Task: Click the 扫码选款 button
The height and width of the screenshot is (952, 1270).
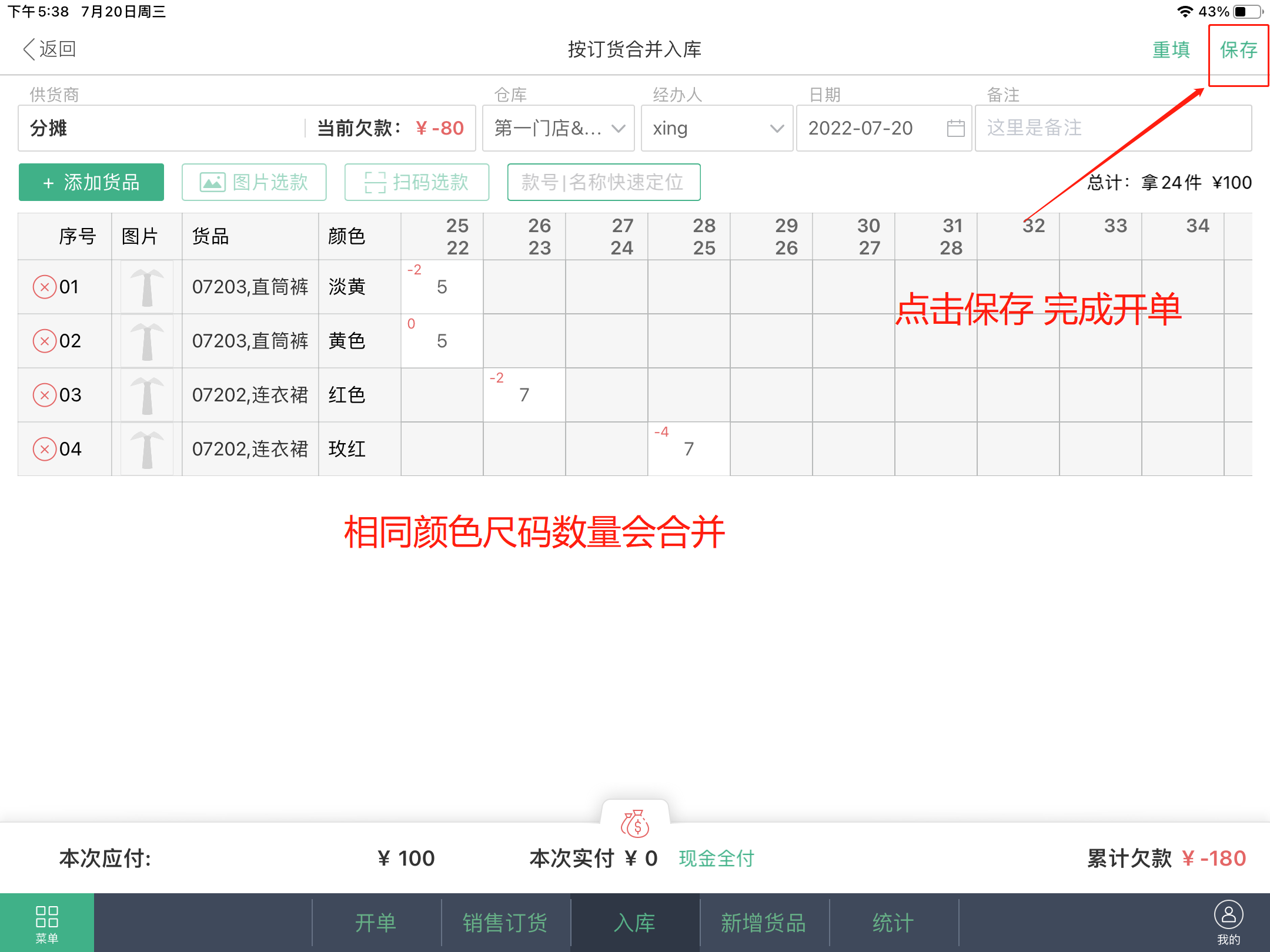Action: point(417,182)
